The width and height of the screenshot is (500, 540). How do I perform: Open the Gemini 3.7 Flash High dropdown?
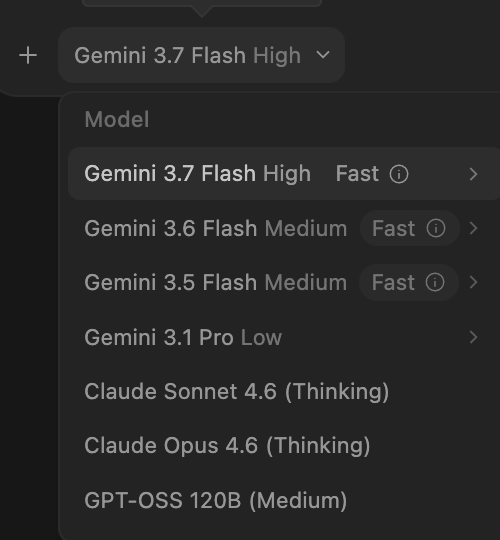pos(201,55)
